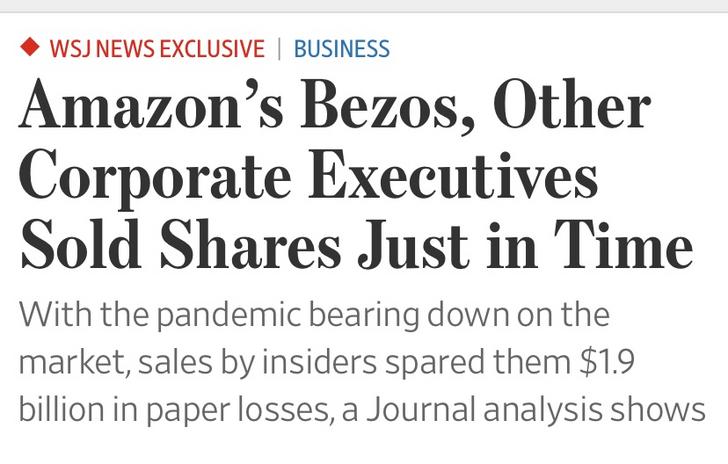Click the word Executives in the headline

pyautogui.click(x=453, y=175)
